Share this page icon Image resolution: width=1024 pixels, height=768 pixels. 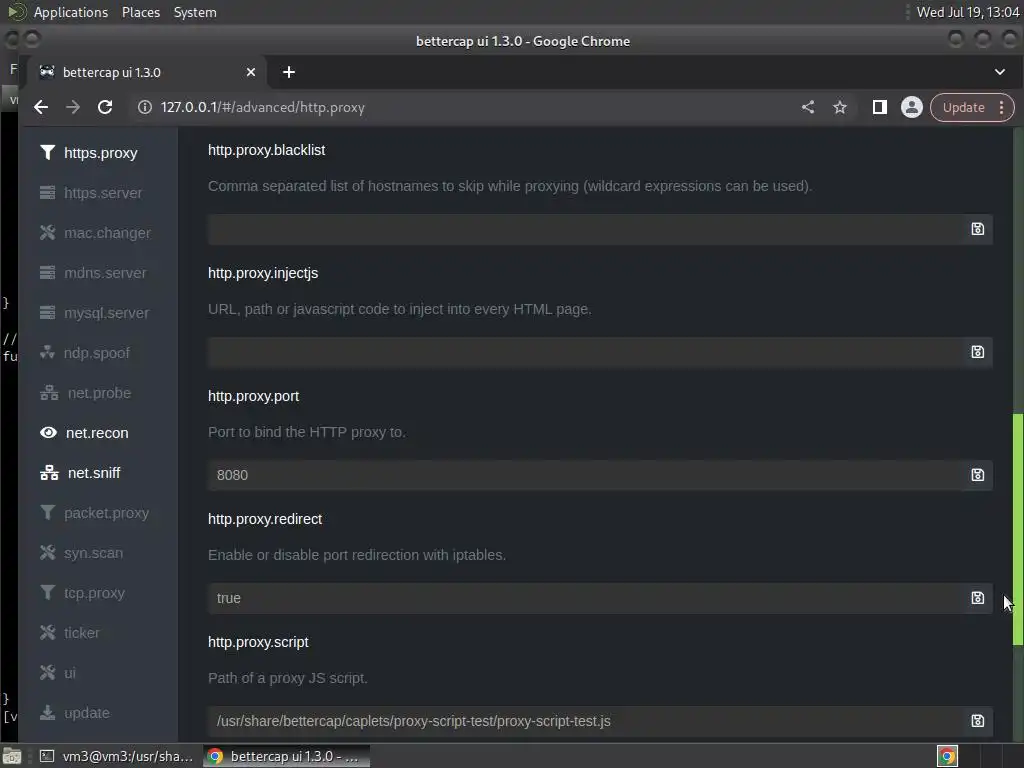tap(808, 107)
